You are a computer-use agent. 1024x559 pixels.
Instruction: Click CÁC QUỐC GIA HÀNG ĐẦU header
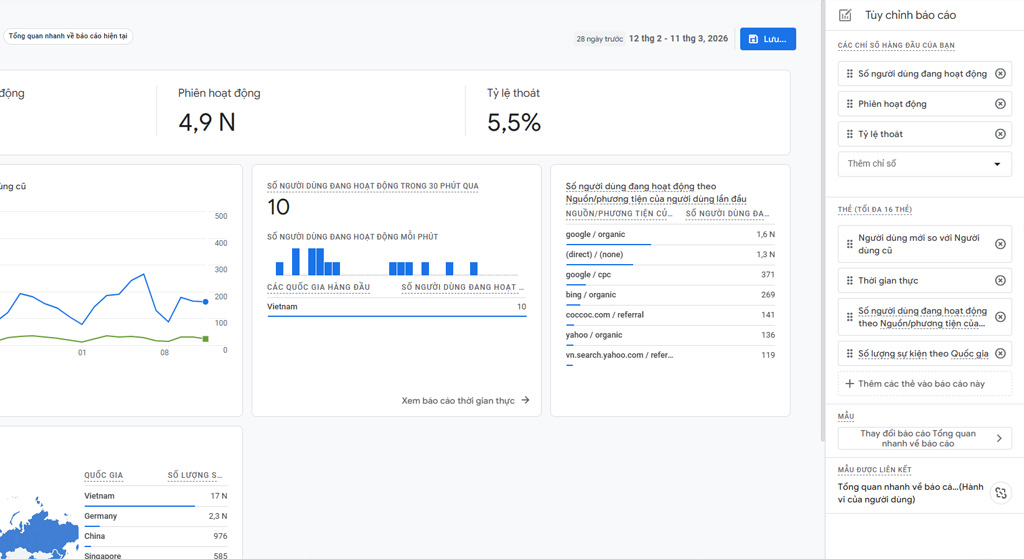pyautogui.click(x=318, y=287)
